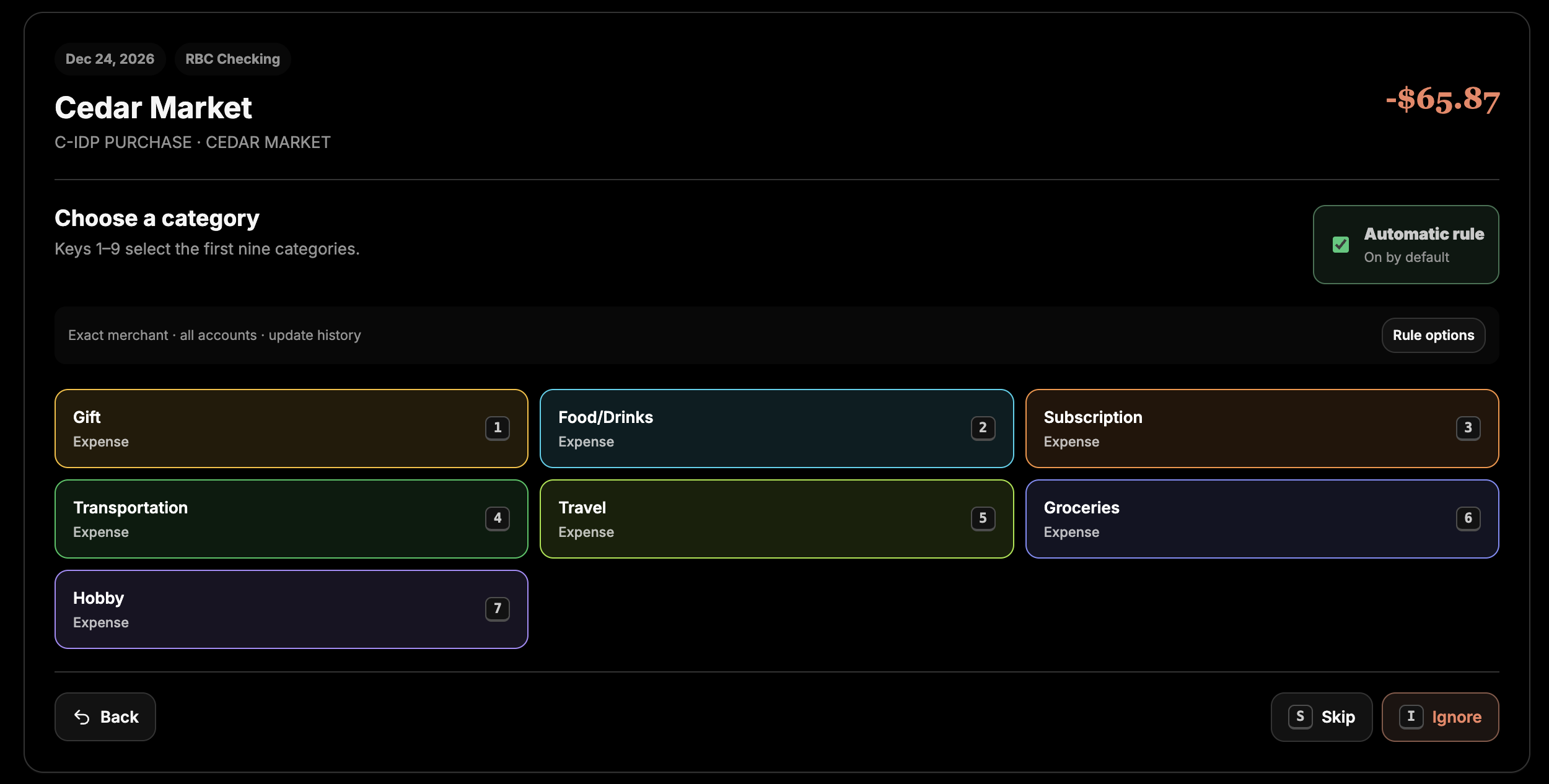This screenshot has height=784, width=1549.
Task: Ignore this transaction
Action: pos(1440,716)
